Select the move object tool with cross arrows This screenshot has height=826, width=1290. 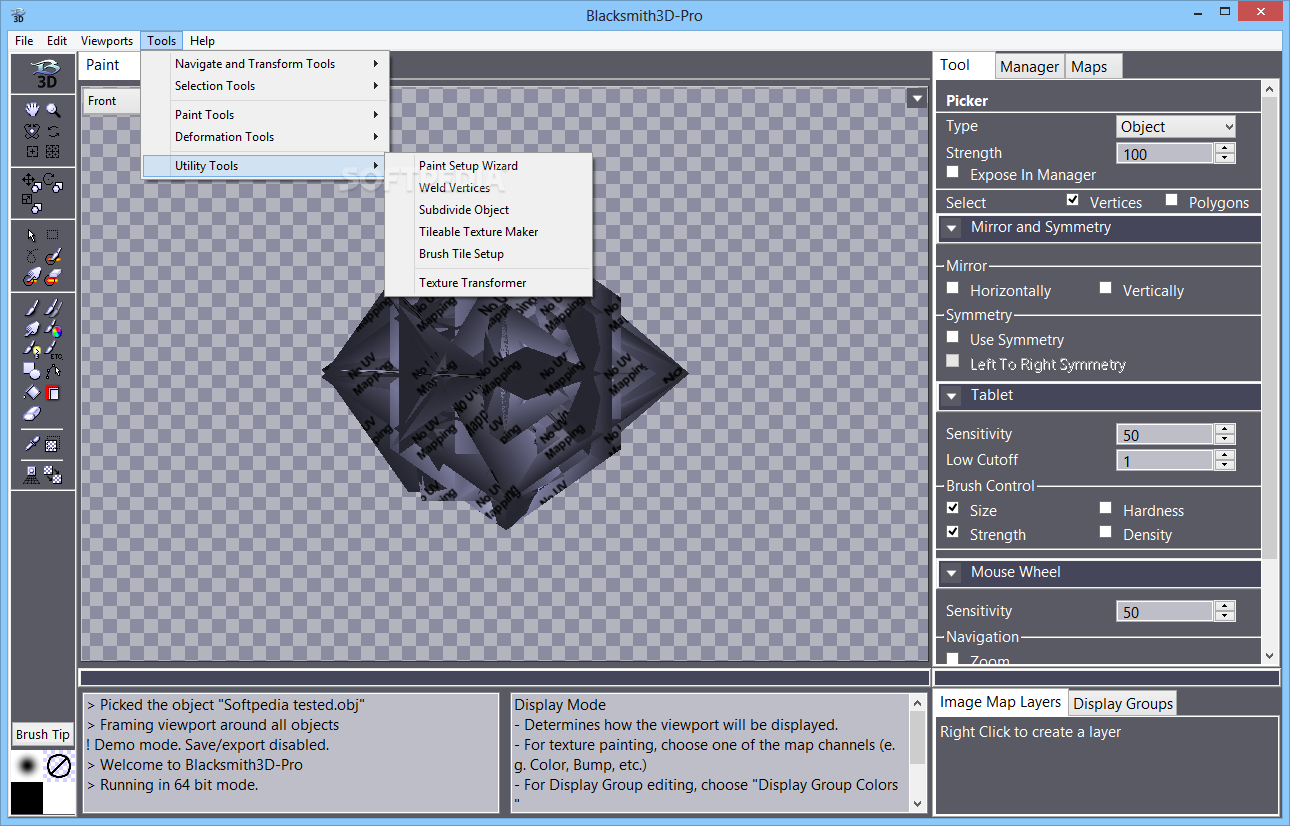(x=32, y=182)
